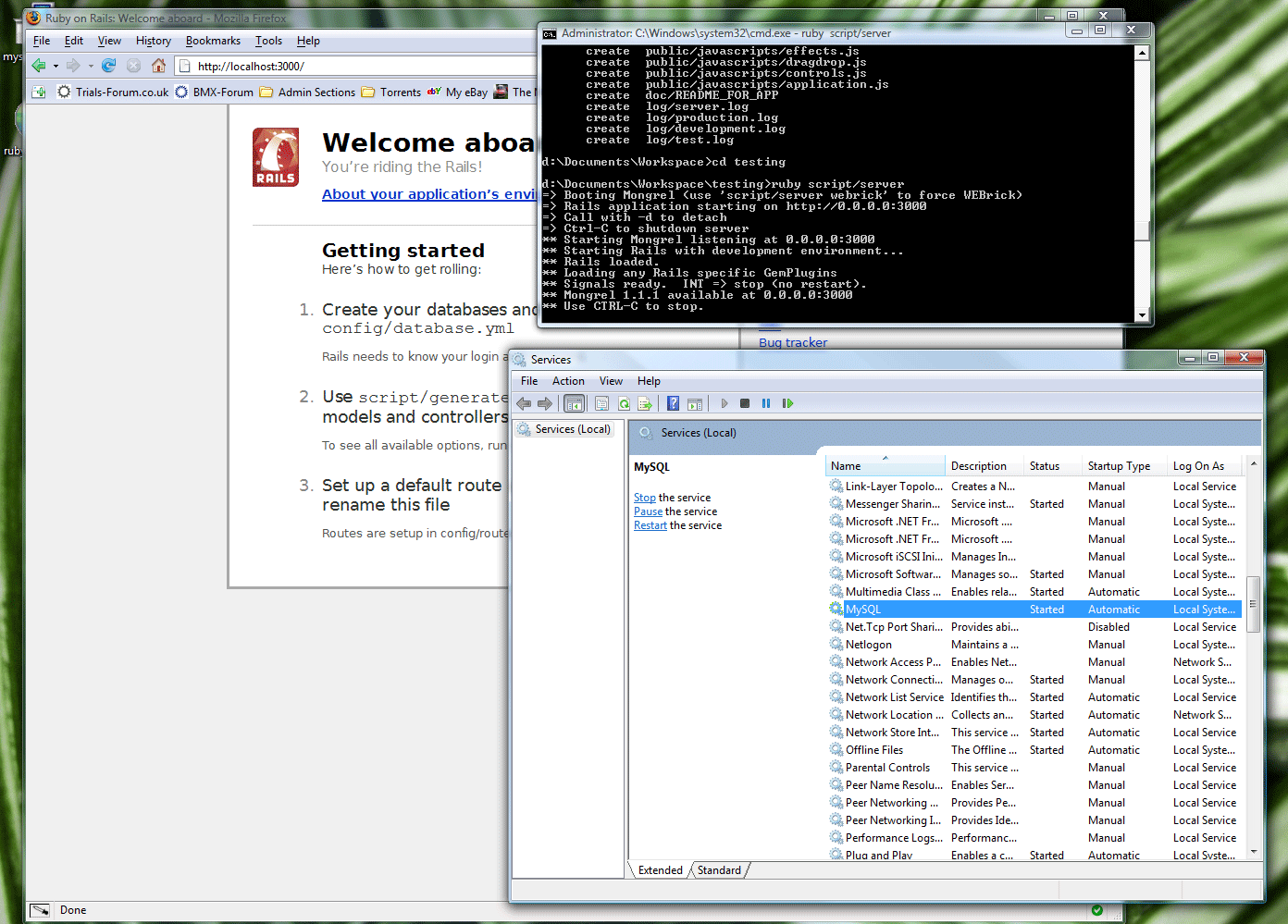Switch to Extended tab in Services
This screenshot has width=1288, height=924.
660,870
